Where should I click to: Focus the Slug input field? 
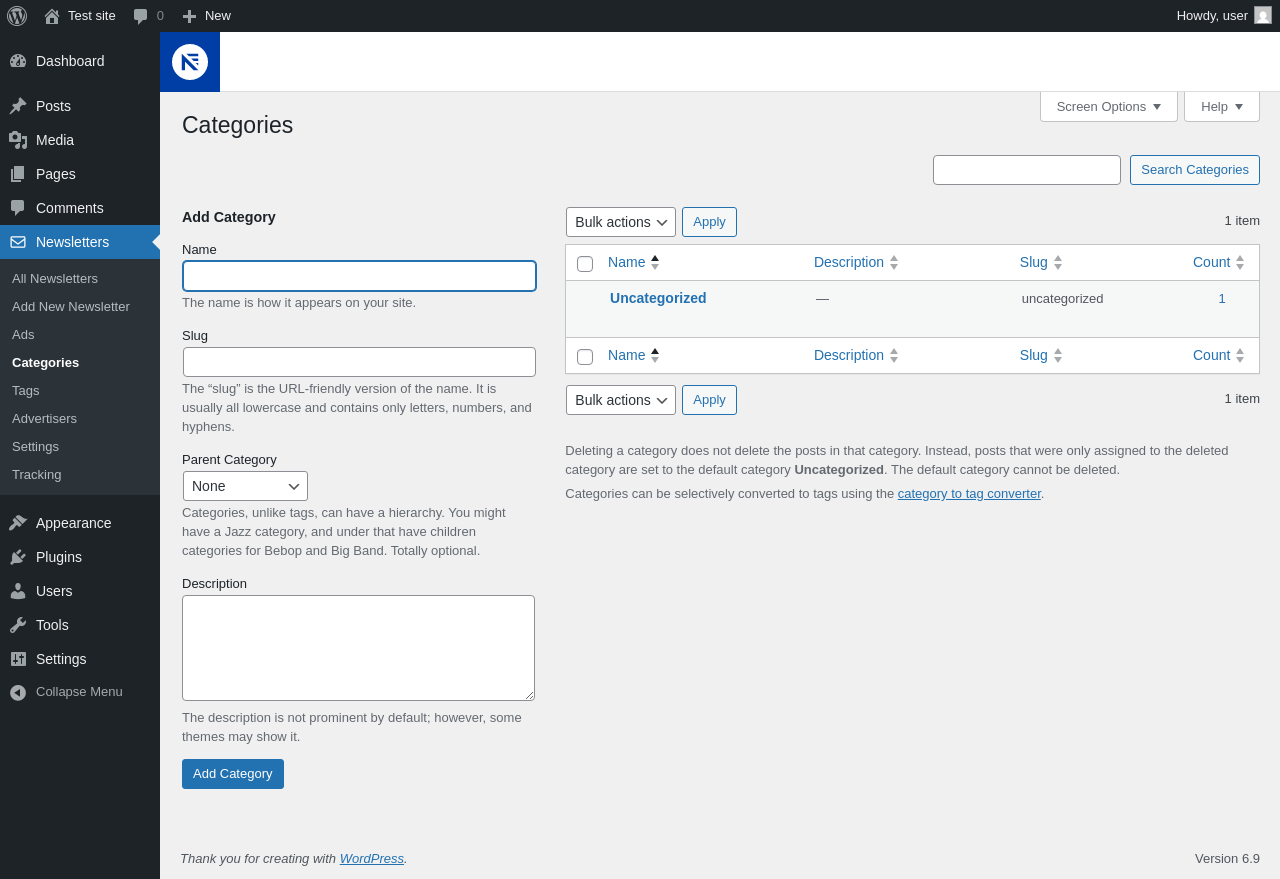[x=360, y=362]
